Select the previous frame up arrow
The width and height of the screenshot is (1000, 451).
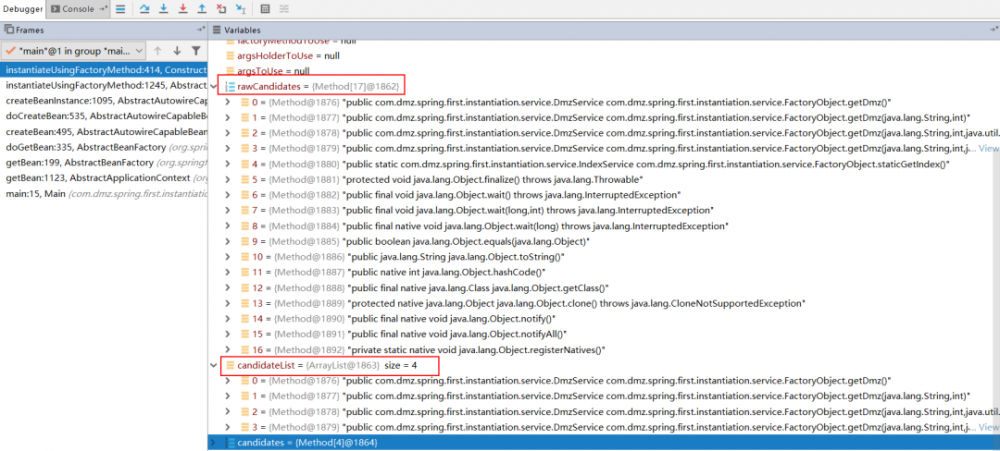pos(158,50)
